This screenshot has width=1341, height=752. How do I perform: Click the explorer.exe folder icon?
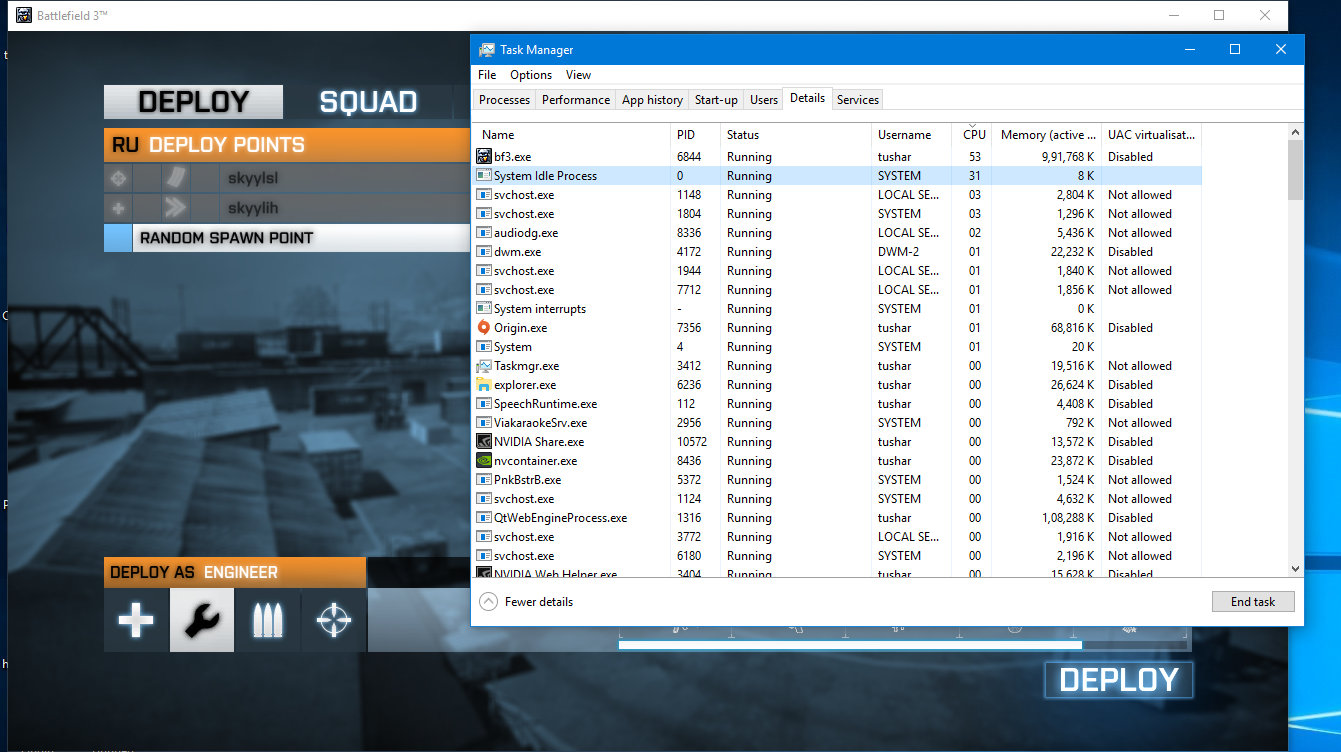click(x=484, y=385)
